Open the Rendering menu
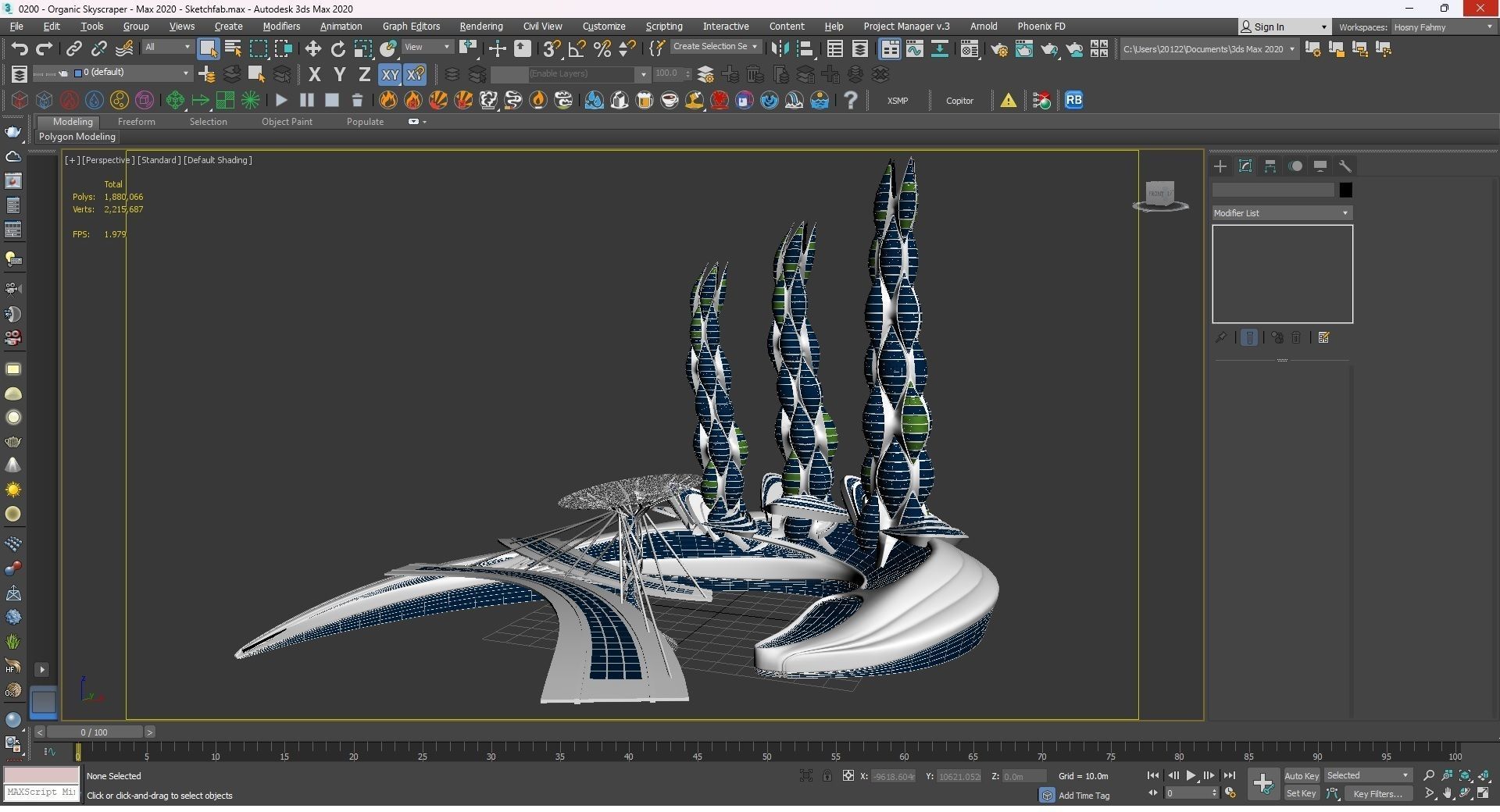 (480, 27)
